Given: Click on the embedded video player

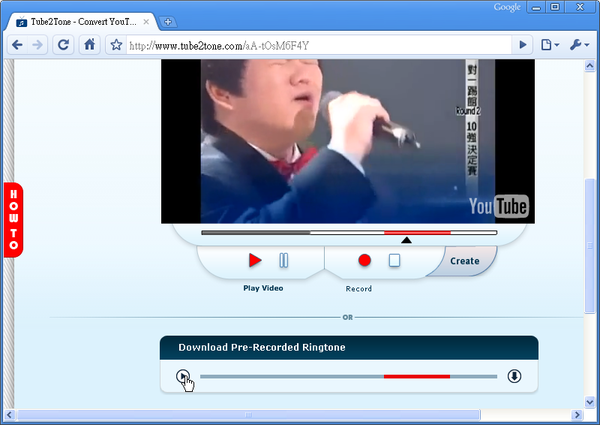Looking at the screenshot, I should [x=348, y=141].
